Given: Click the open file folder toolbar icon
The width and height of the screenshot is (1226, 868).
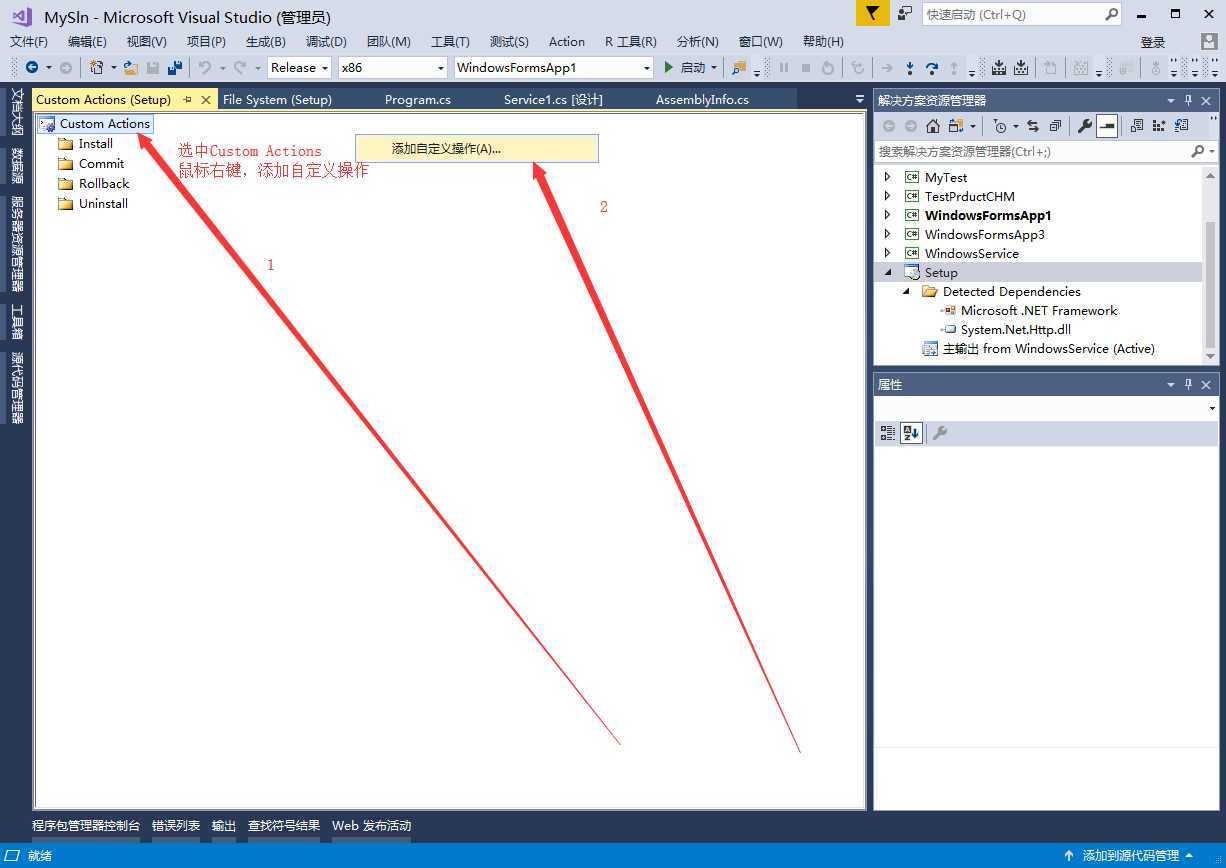Looking at the screenshot, I should (x=131, y=68).
